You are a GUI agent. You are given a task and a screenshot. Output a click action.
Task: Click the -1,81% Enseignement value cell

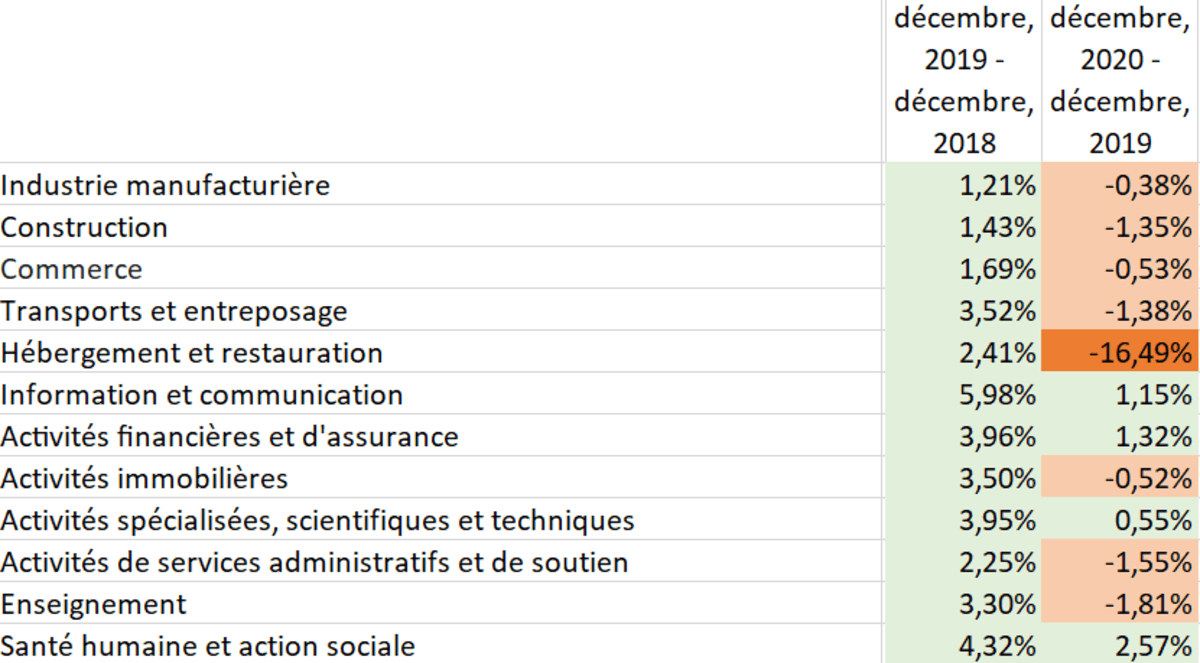[1120, 605]
